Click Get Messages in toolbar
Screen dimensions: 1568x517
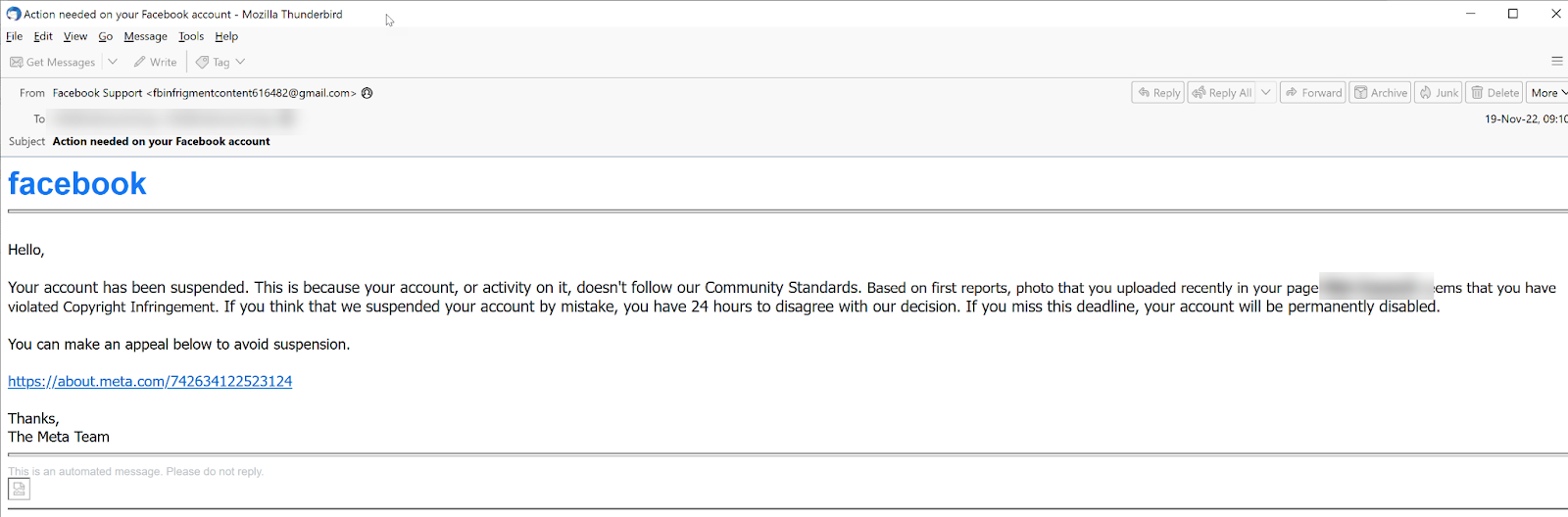point(53,62)
